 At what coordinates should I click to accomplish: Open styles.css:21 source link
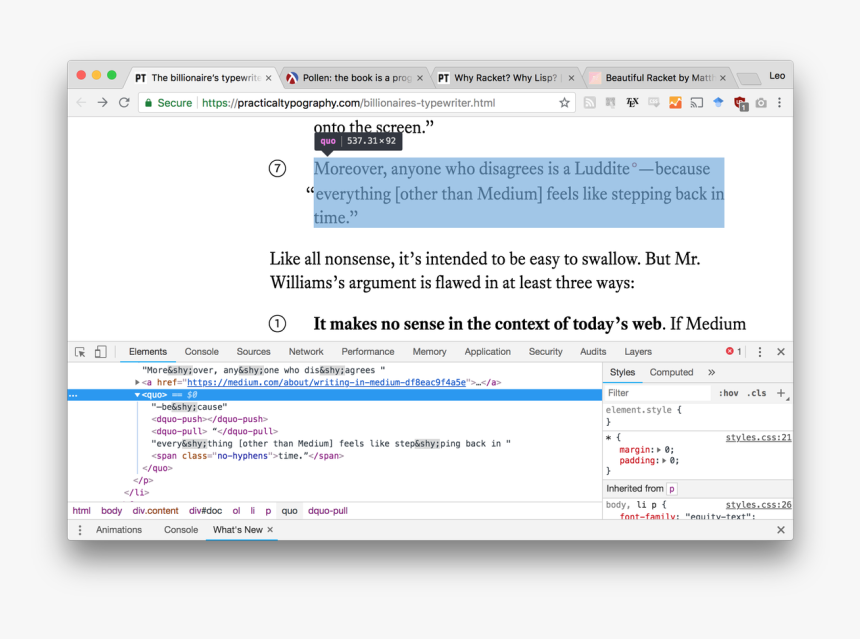click(x=758, y=438)
